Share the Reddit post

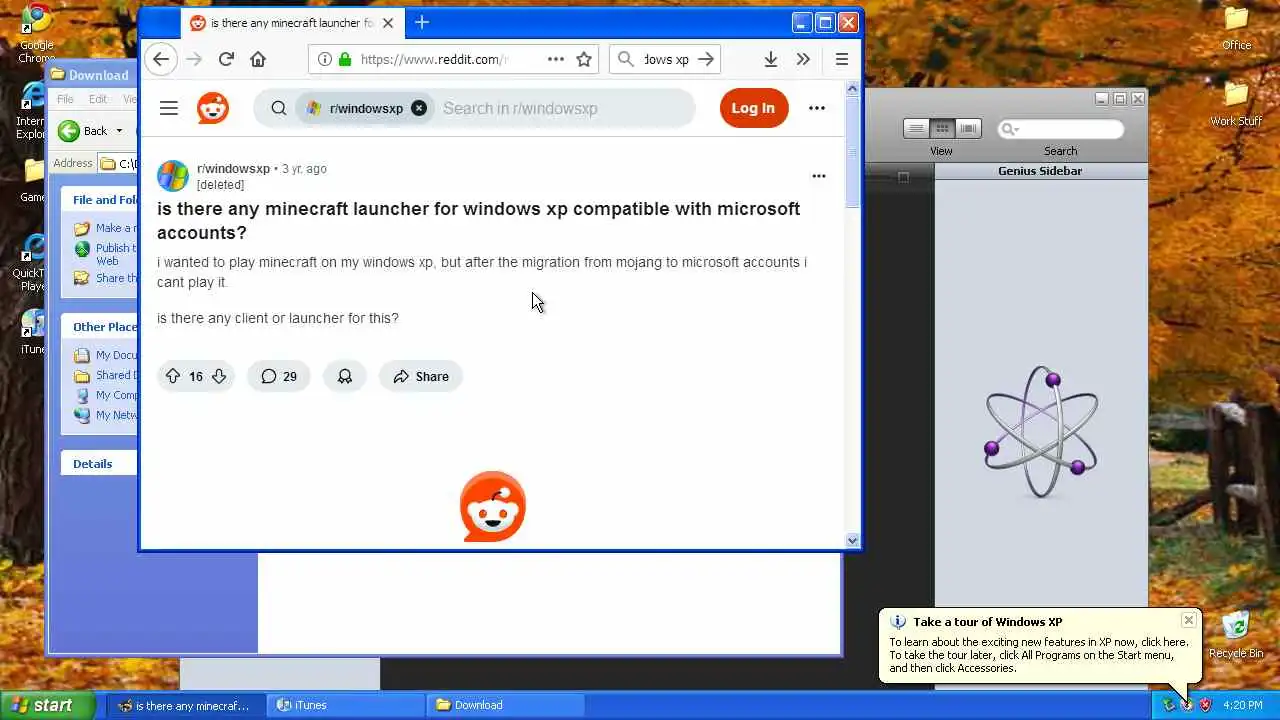pos(421,376)
